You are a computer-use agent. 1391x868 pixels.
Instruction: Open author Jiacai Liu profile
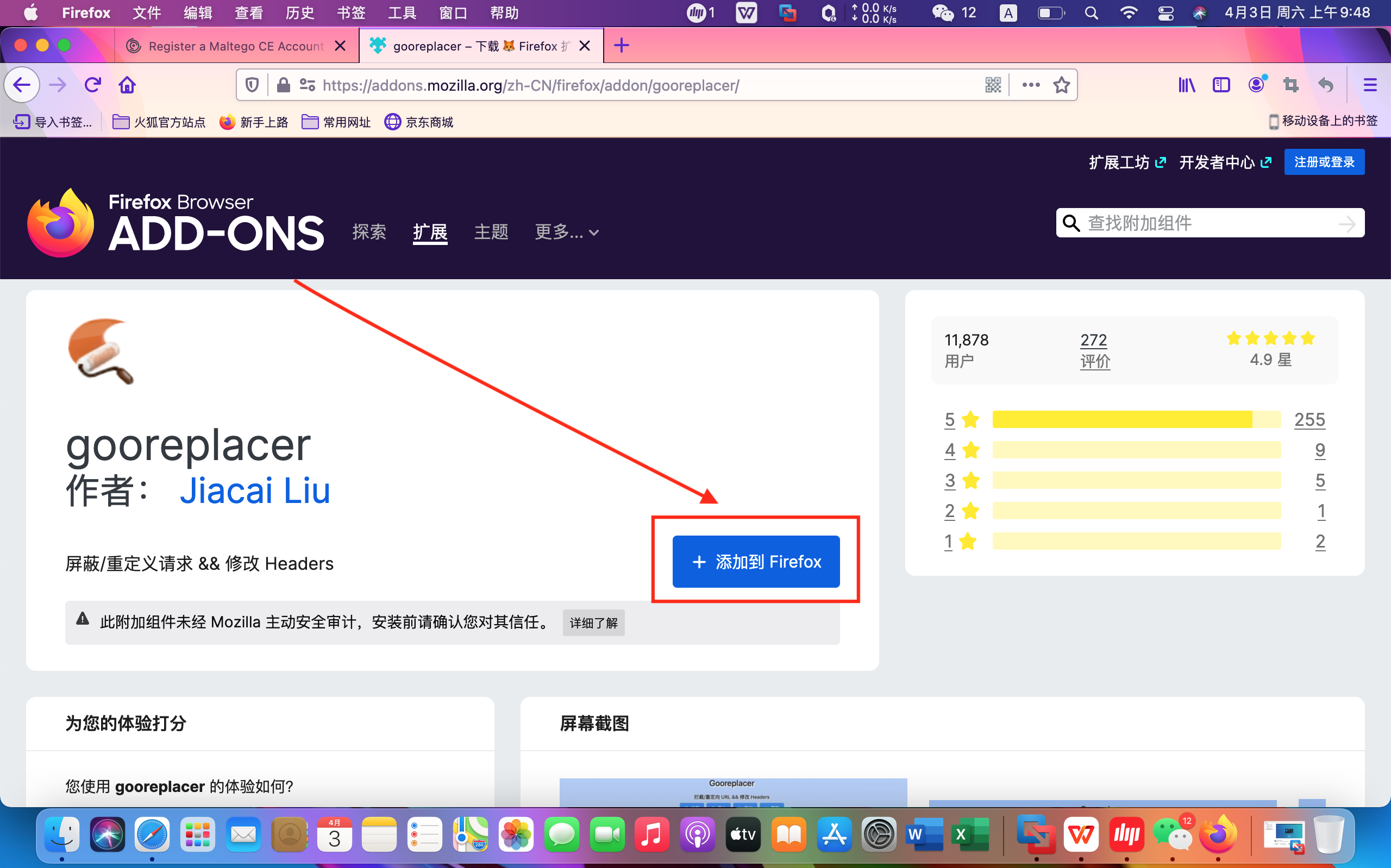click(255, 491)
